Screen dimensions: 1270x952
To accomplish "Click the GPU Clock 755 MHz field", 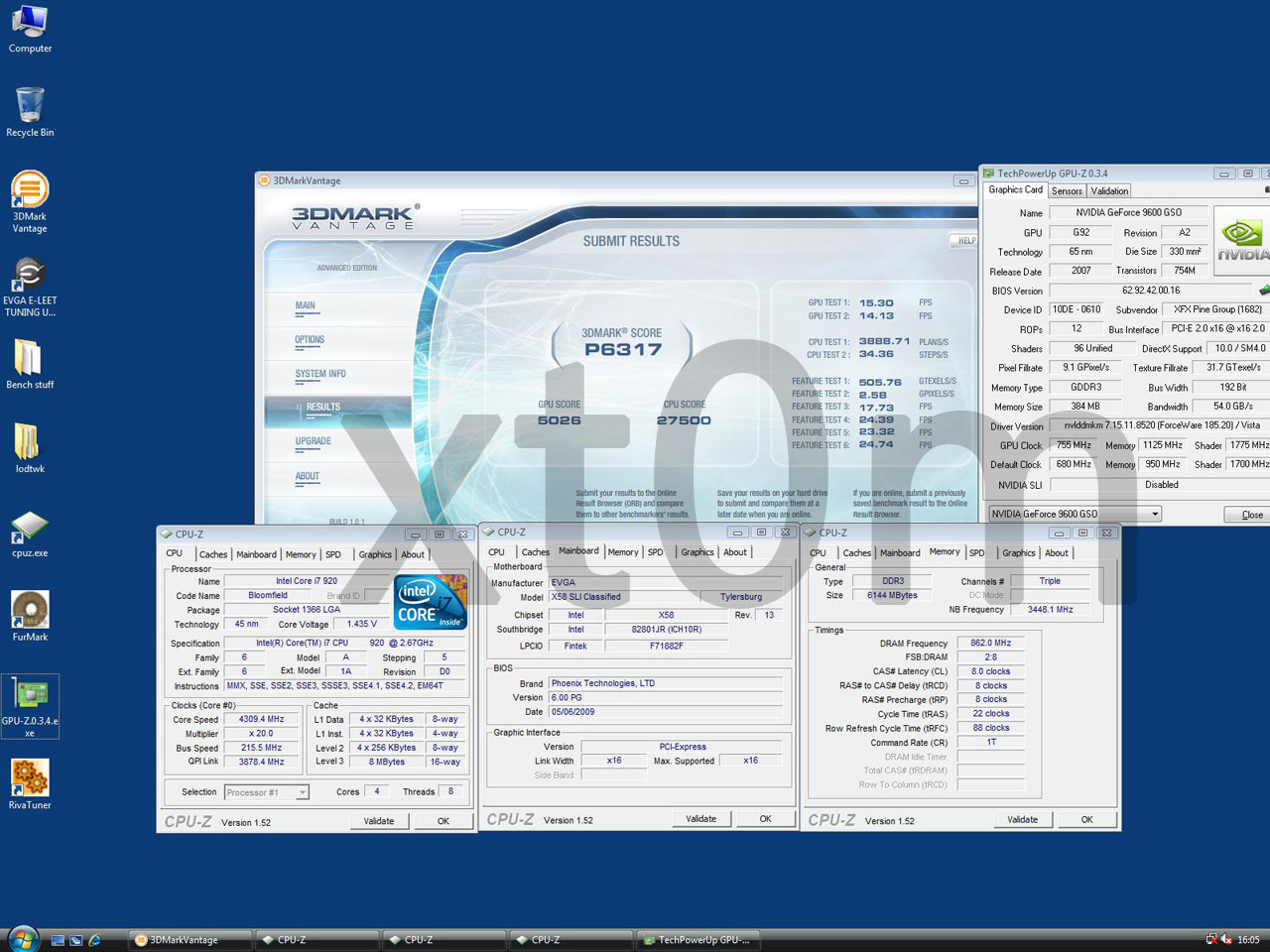I will [x=1074, y=445].
